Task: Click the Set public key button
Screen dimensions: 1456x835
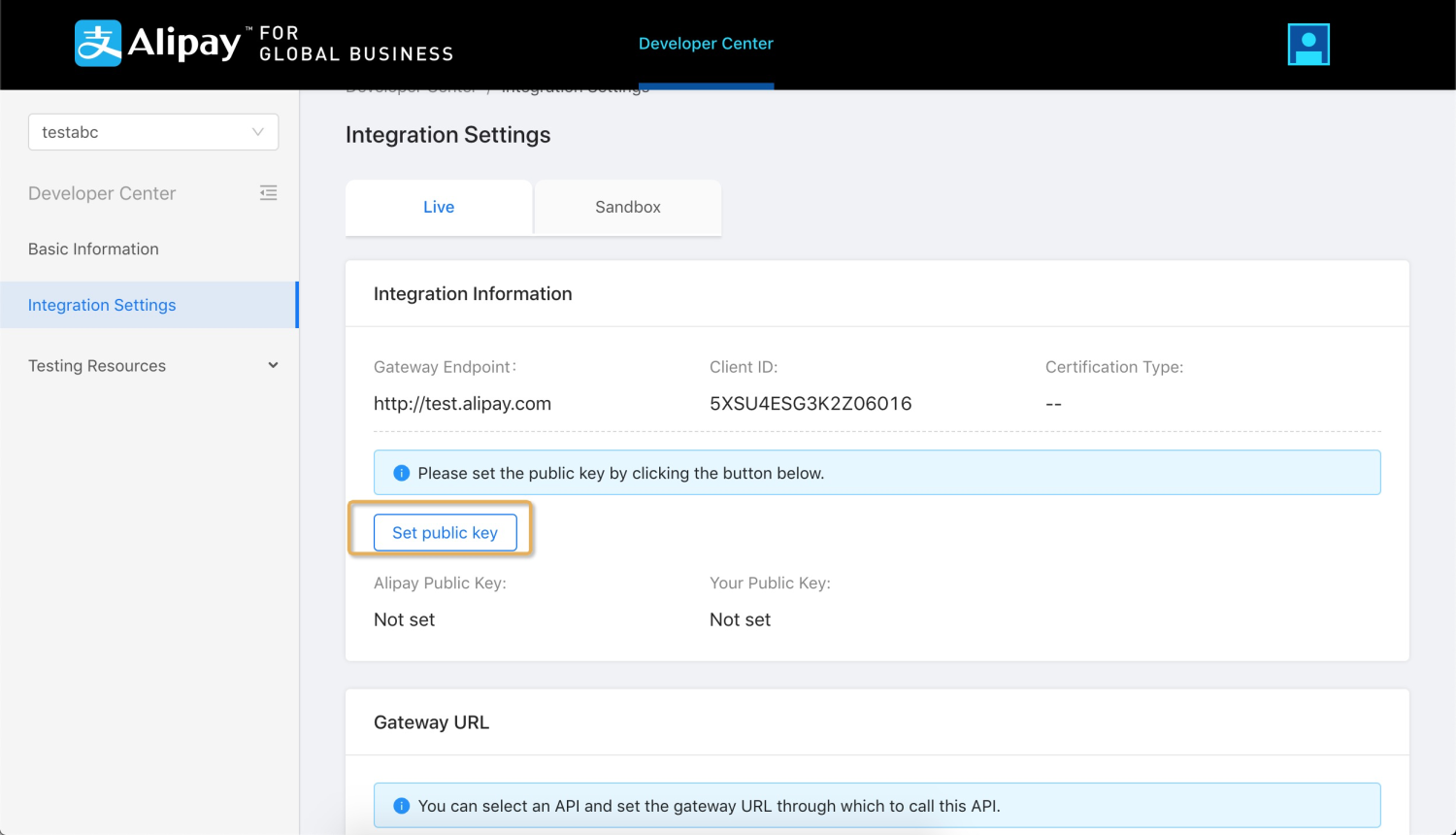Action: pyautogui.click(x=446, y=532)
